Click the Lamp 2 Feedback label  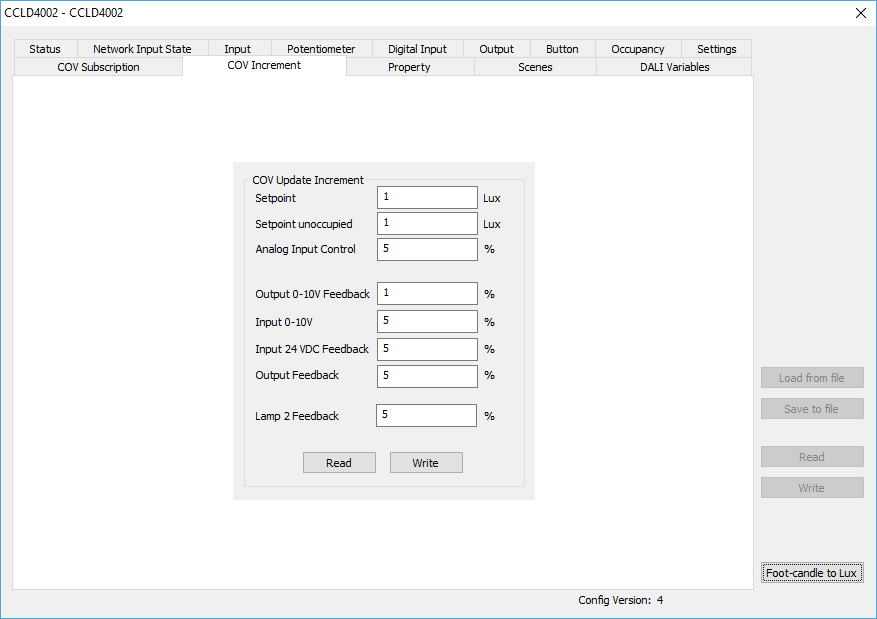297,416
